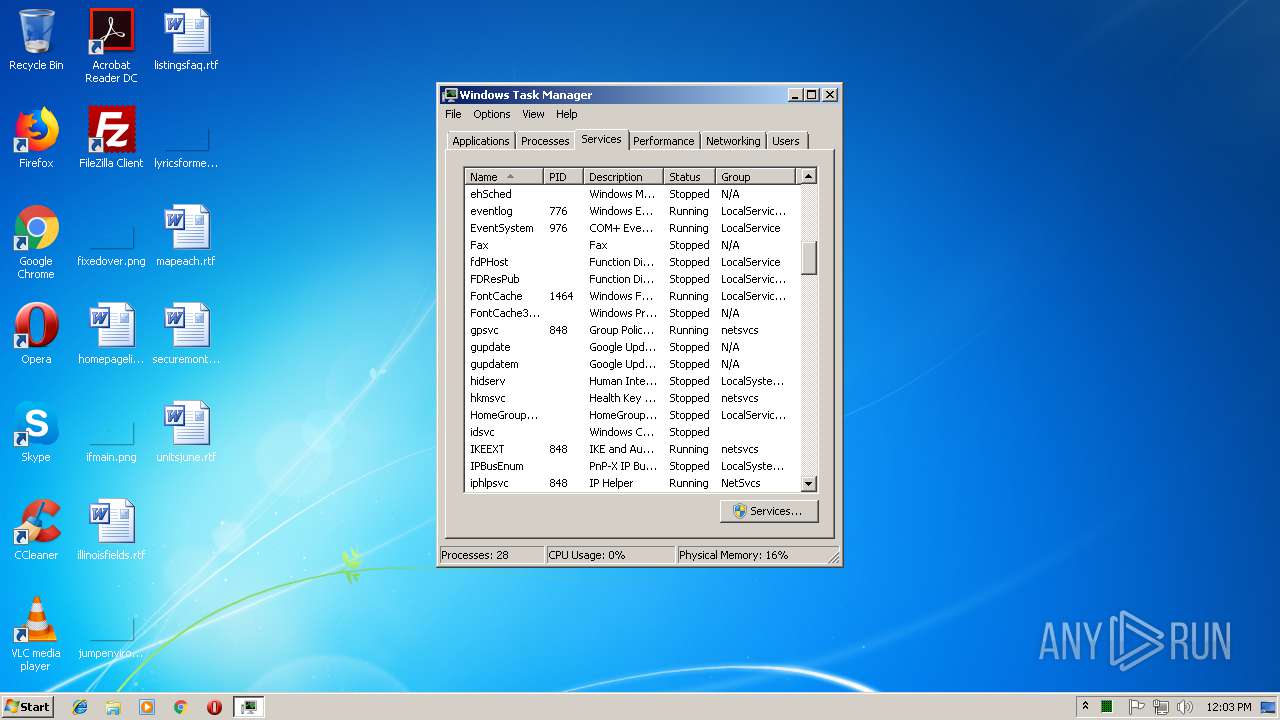Click the taskbar clock showing 12:03 PM
The height and width of the screenshot is (720, 1280).
tap(1228, 707)
